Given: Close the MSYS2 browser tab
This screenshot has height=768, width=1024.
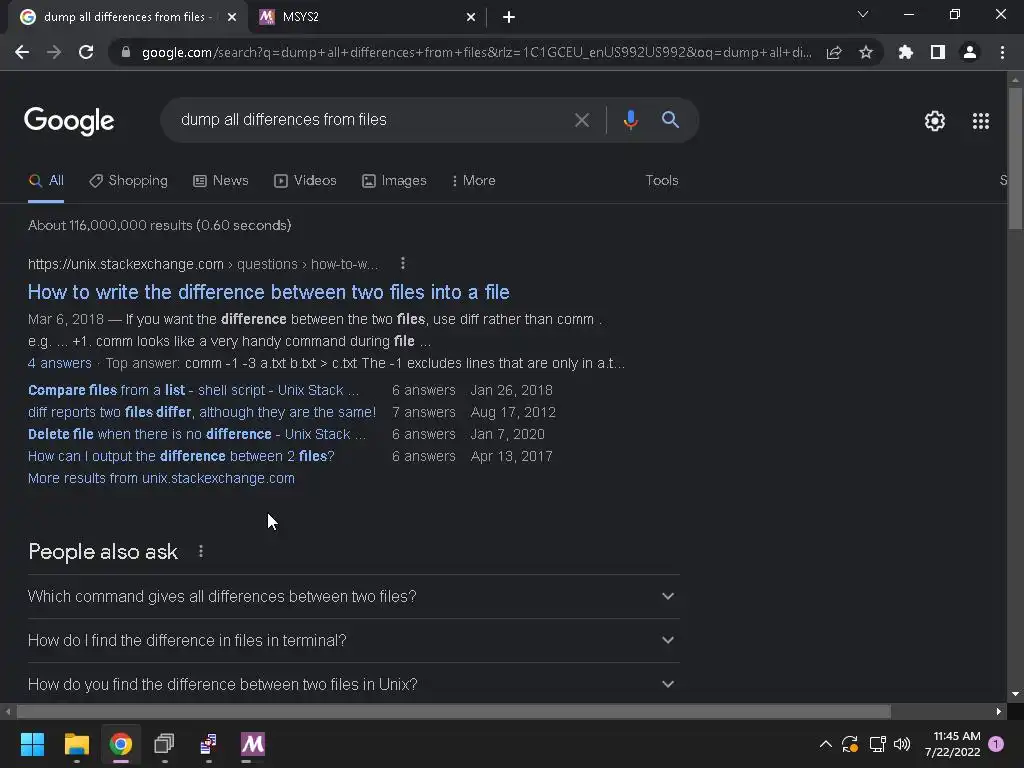Looking at the screenshot, I should click(x=471, y=17).
